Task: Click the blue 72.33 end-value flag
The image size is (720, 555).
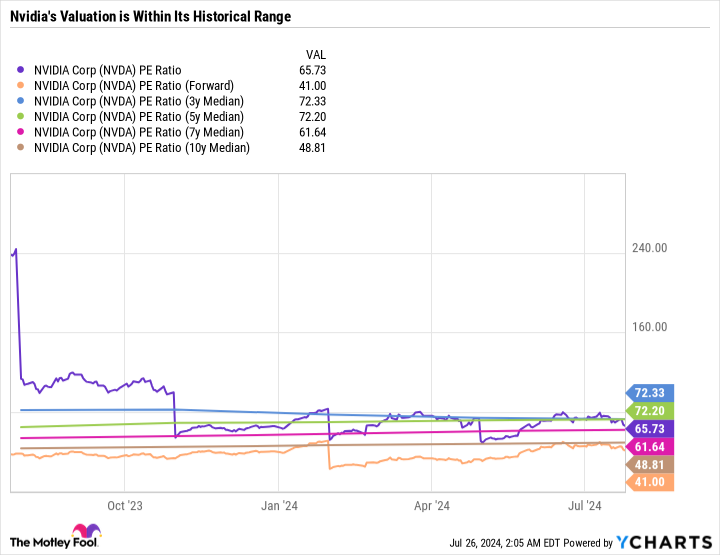Action: tap(650, 393)
